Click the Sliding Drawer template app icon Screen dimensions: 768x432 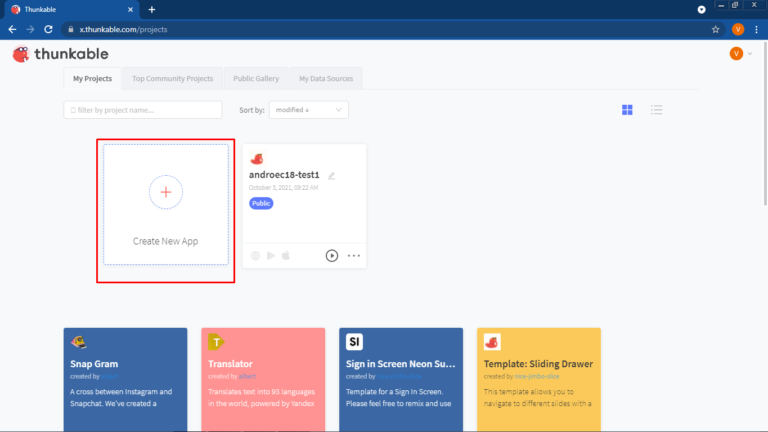[x=492, y=342]
